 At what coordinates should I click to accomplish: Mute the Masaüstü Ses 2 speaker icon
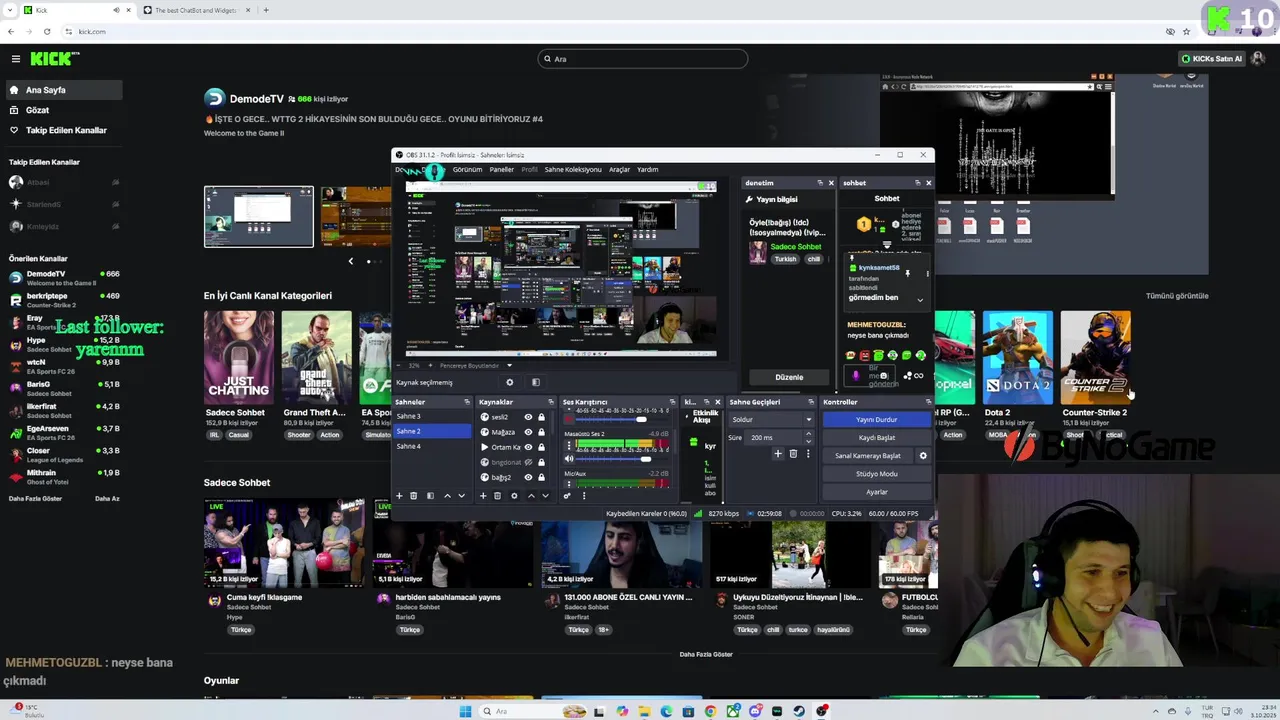click(x=569, y=458)
